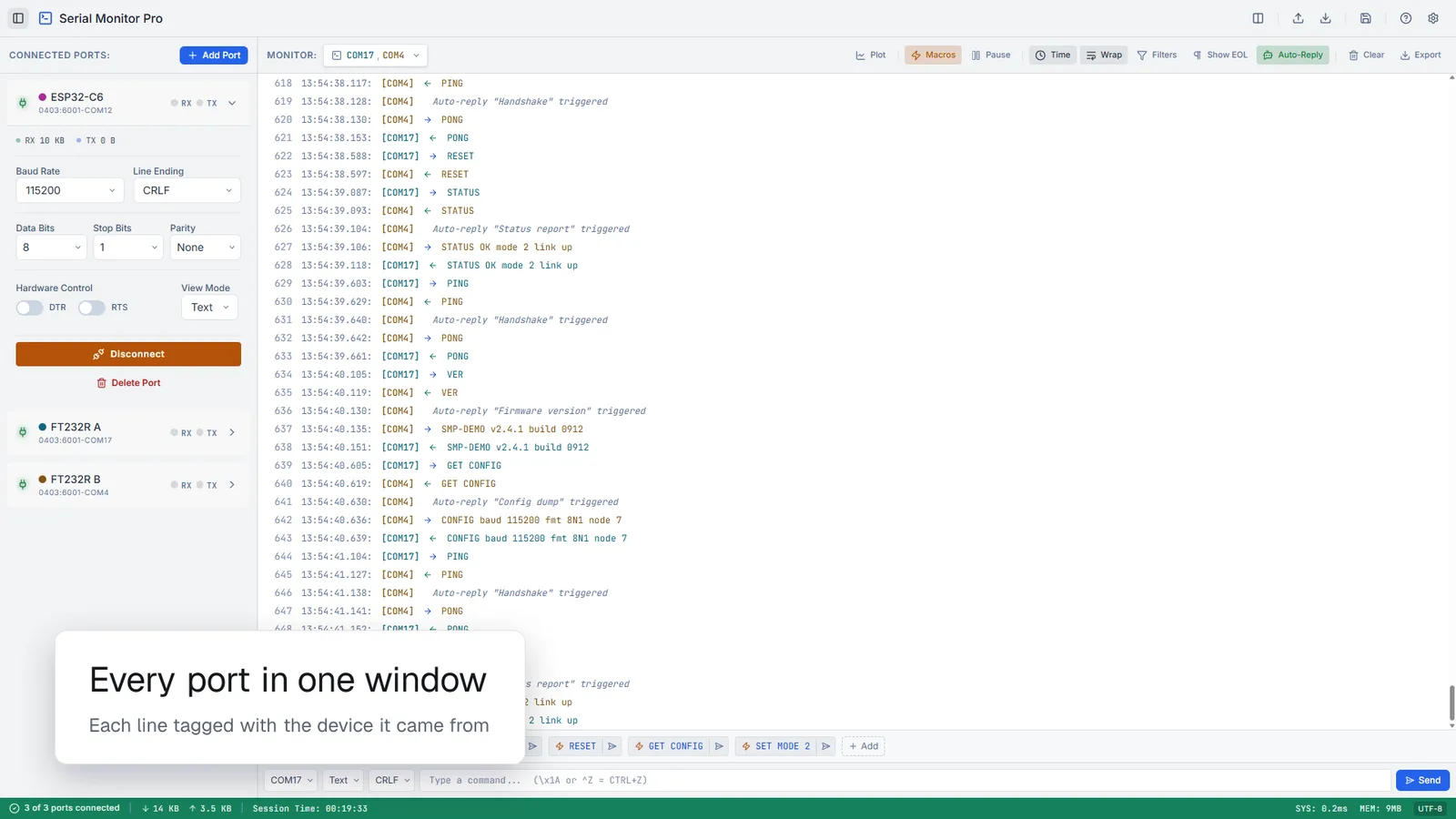Open the settings gear icon
The width and height of the screenshot is (1456, 819).
tap(1433, 18)
